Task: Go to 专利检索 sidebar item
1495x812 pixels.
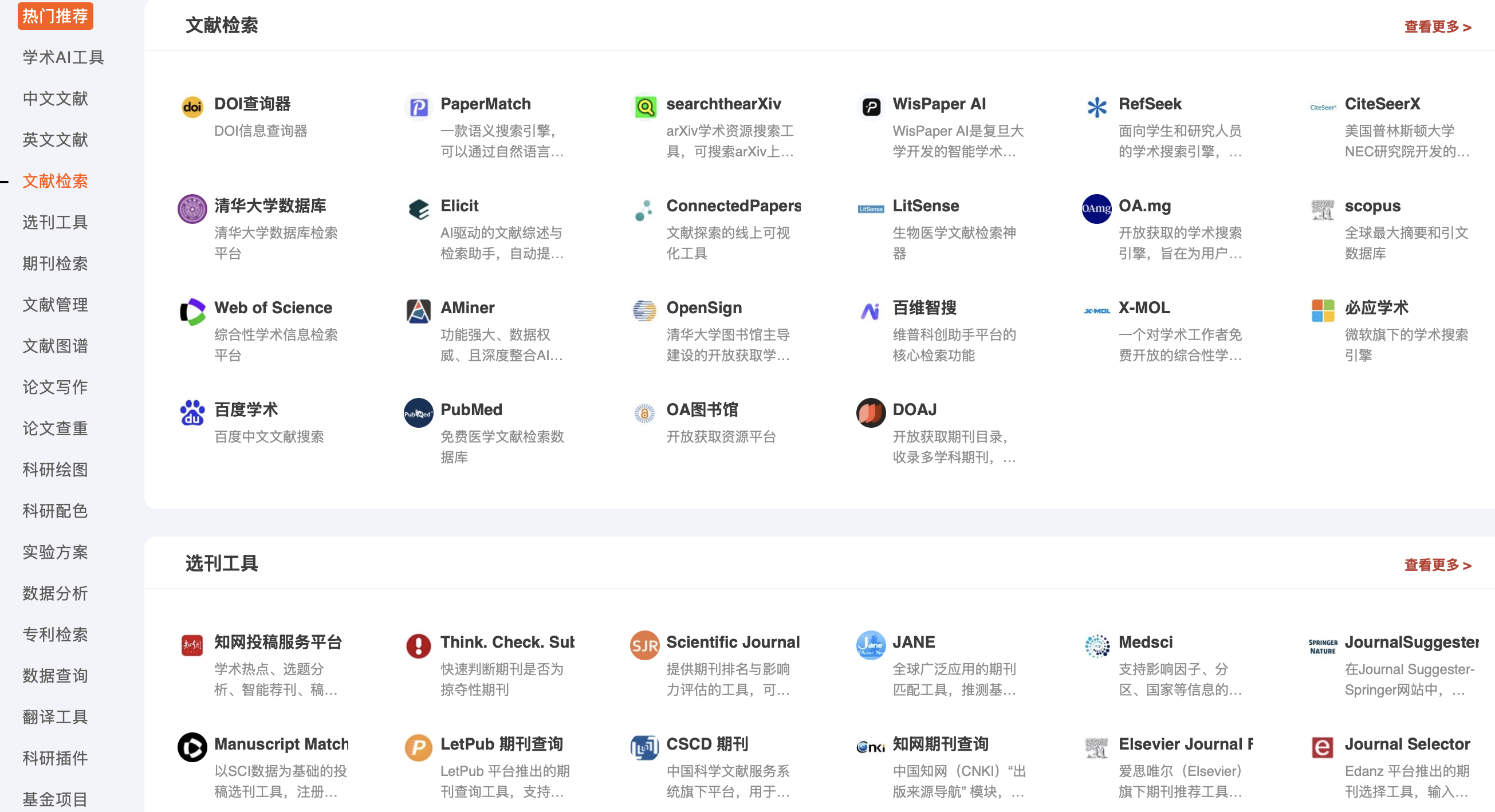Action: (x=55, y=634)
